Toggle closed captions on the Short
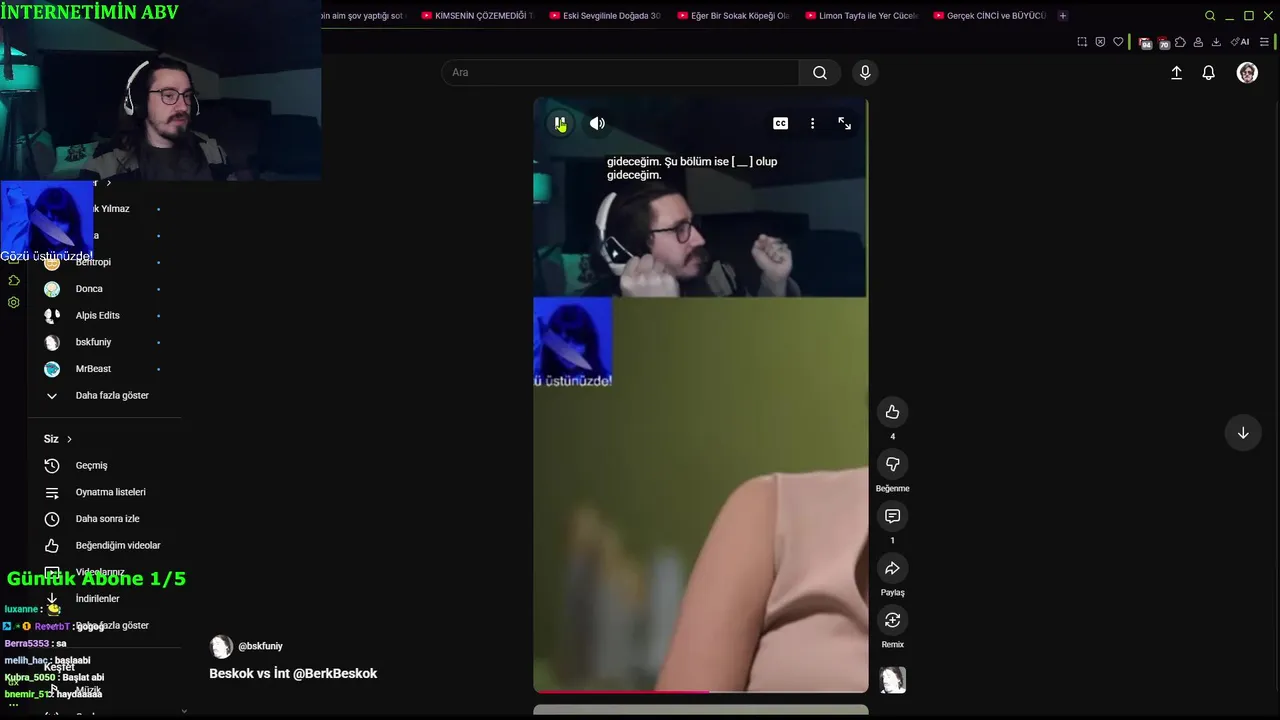The height and width of the screenshot is (720, 1280). (x=780, y=123)
